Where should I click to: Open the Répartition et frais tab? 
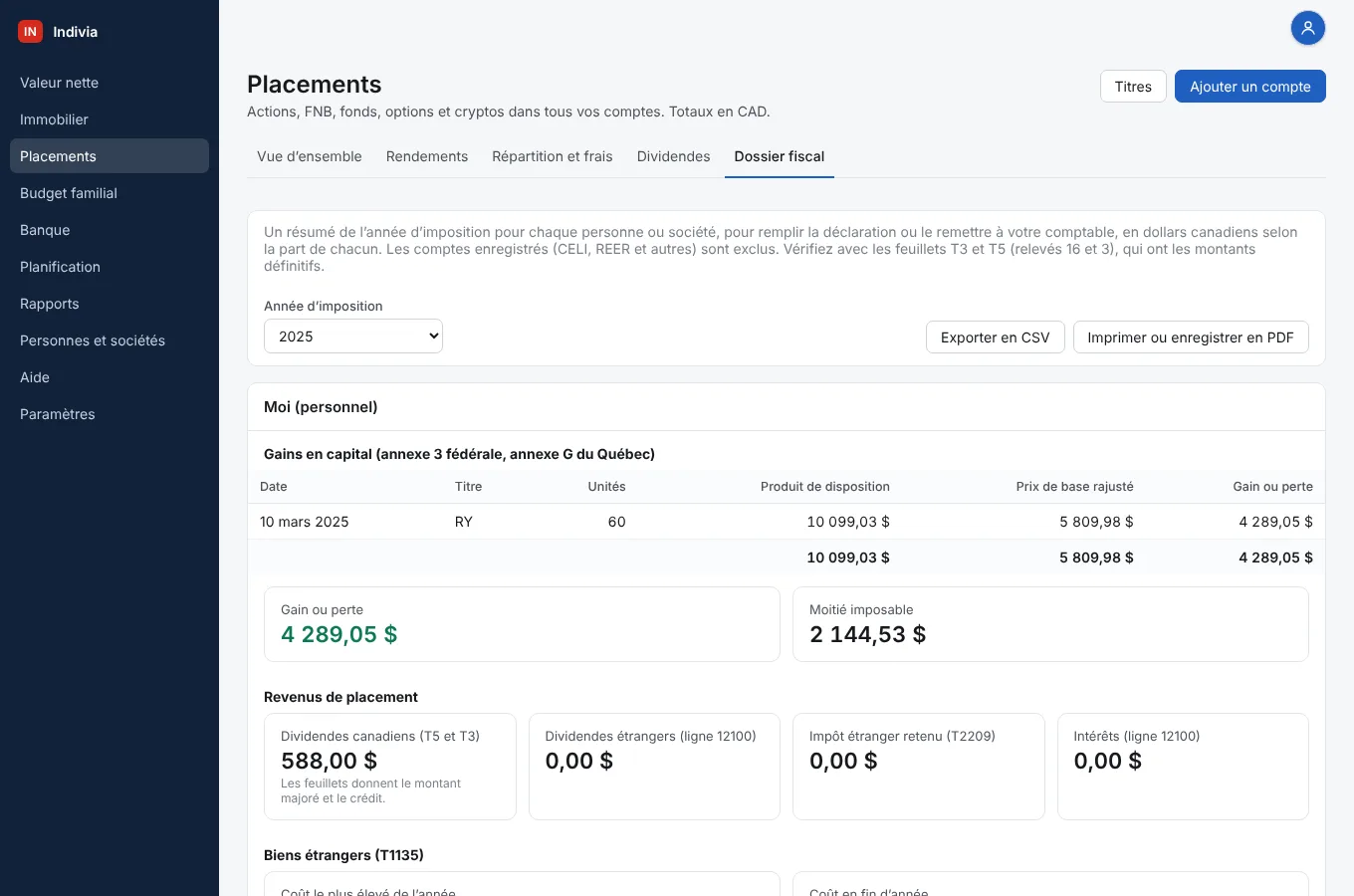(x=553, y=156)
